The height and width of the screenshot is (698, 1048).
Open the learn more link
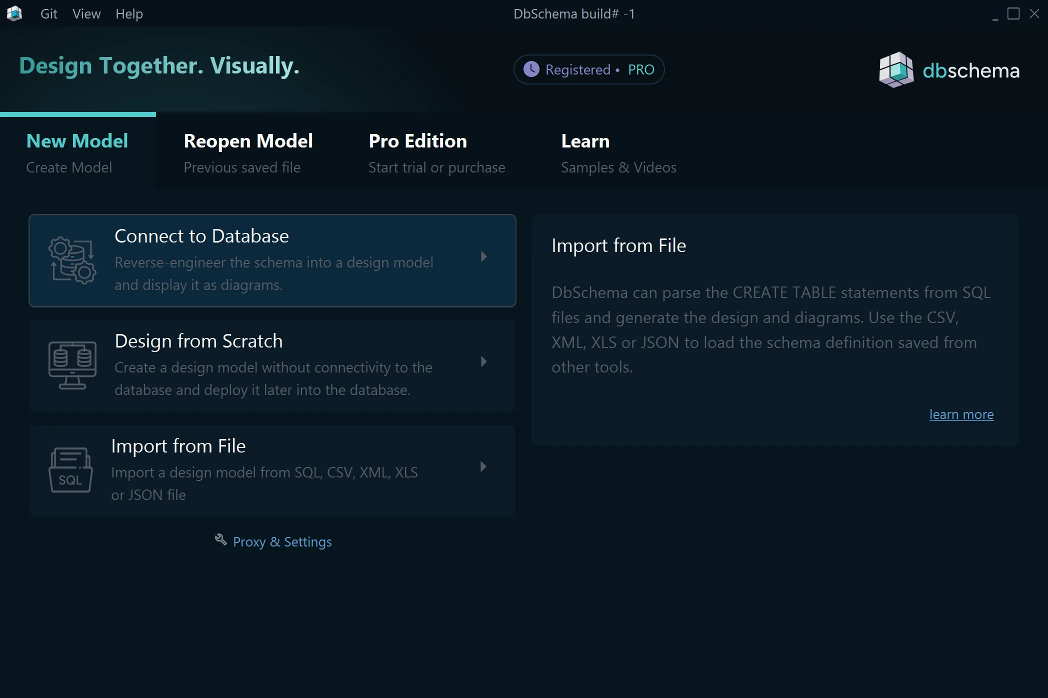961,415
